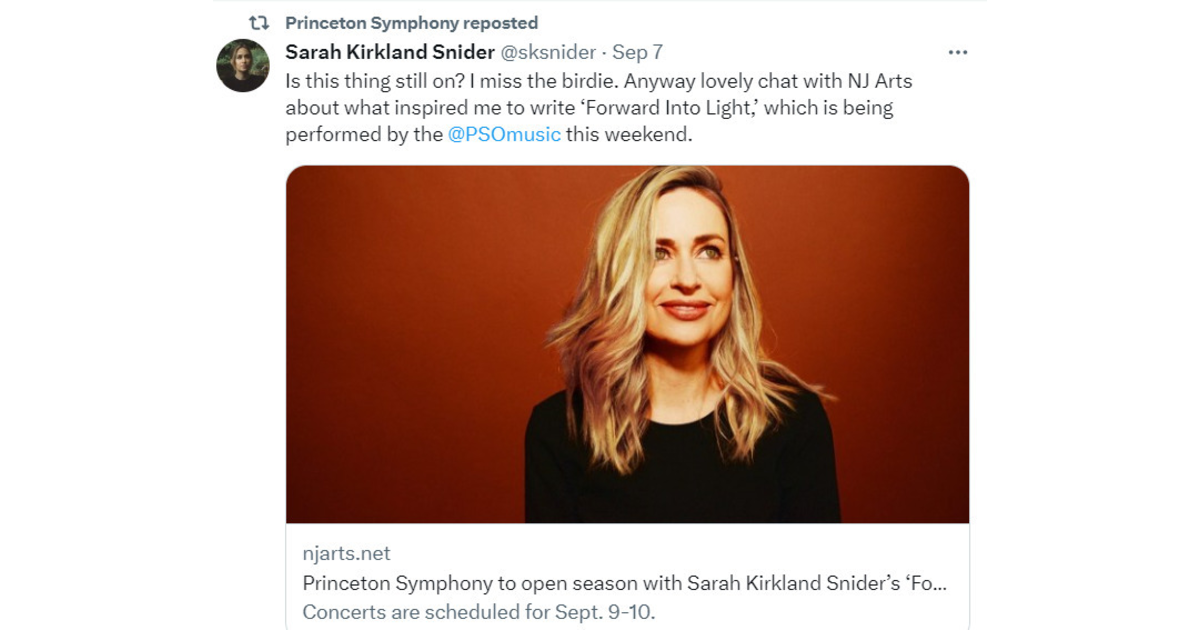Click the repost icon beside Princeton Symphony
The image size is (1200, 630).
point(260,22)
